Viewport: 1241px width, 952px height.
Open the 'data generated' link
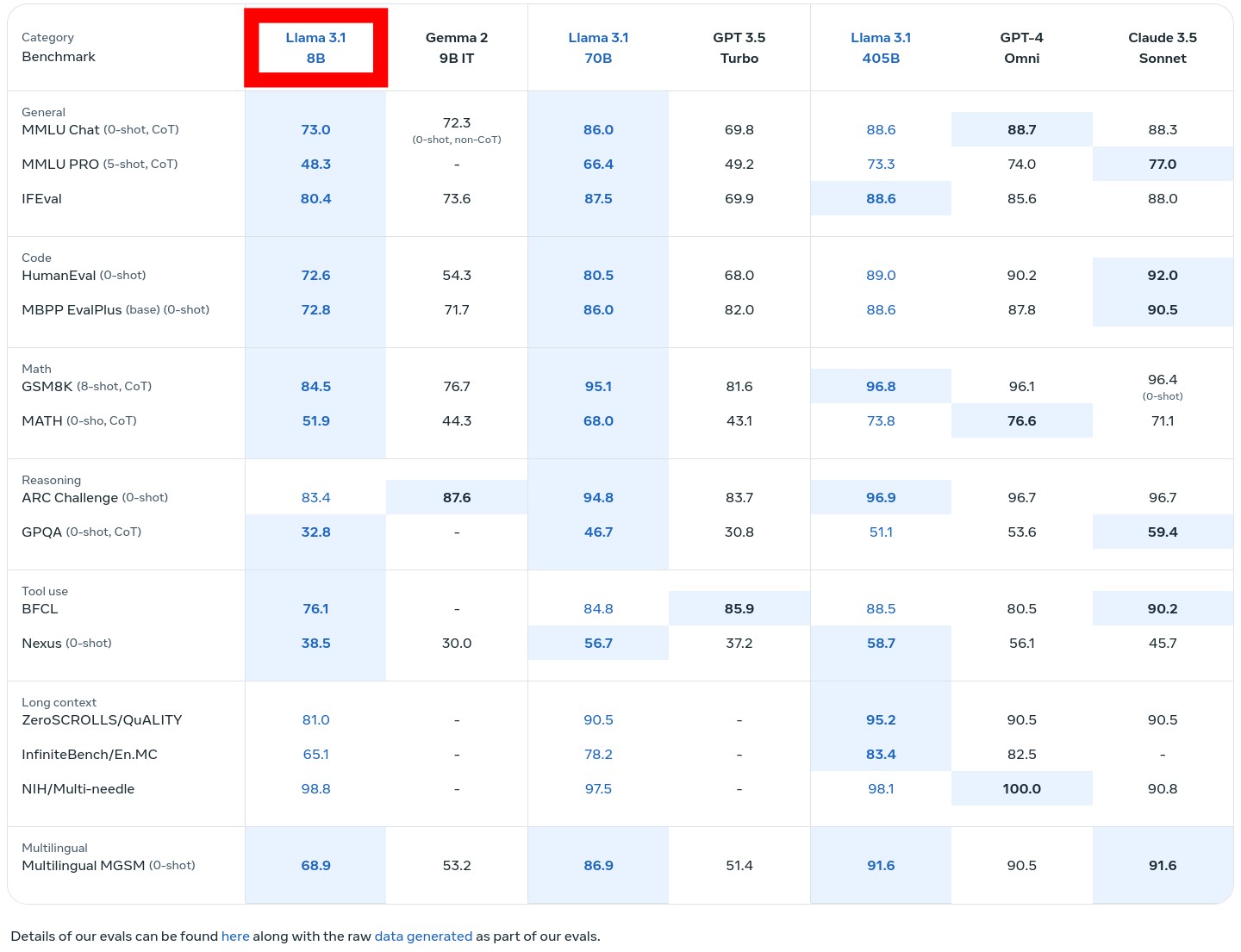423,936
